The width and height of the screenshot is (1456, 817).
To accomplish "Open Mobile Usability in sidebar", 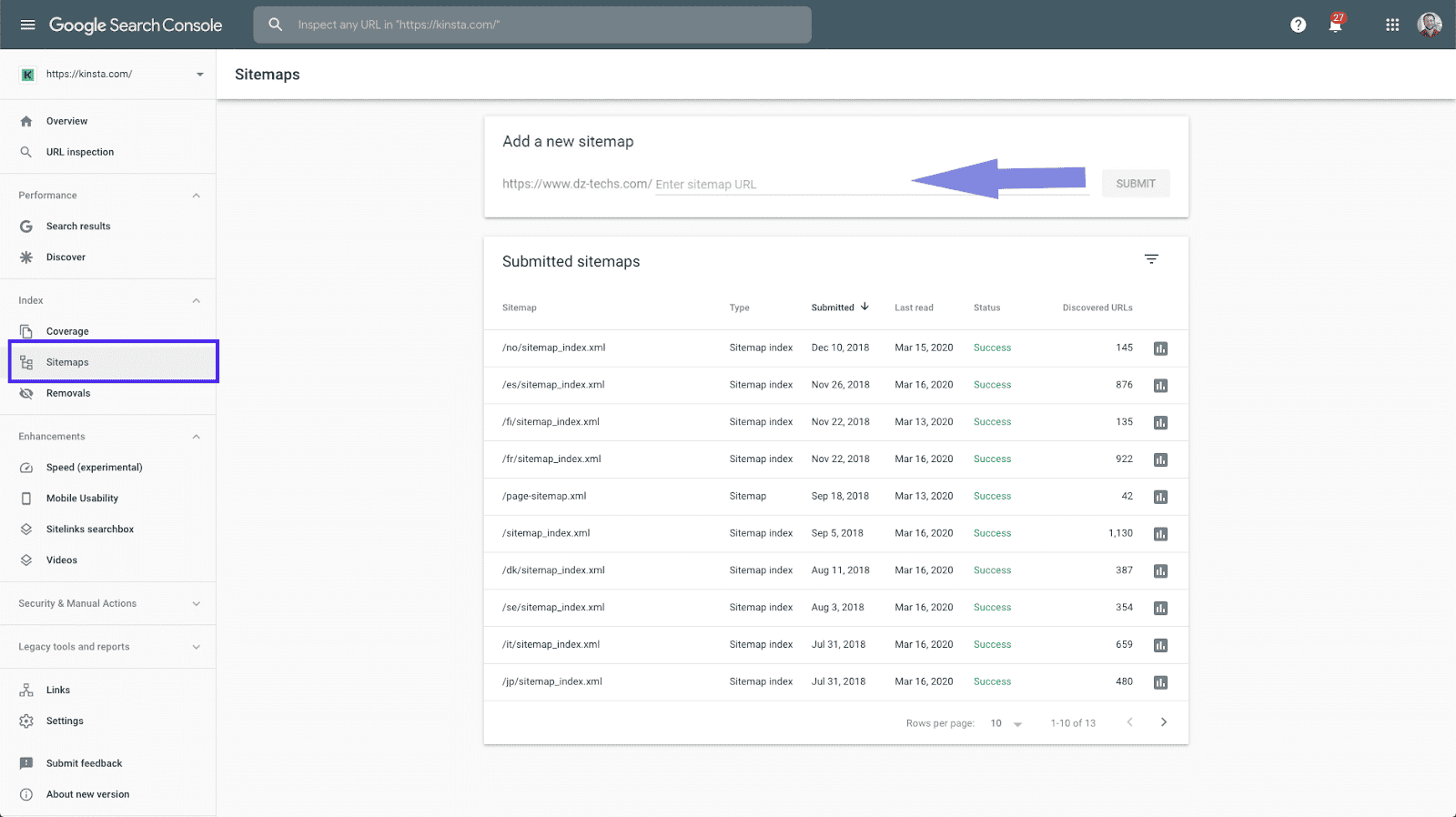I will click(82, 499).
